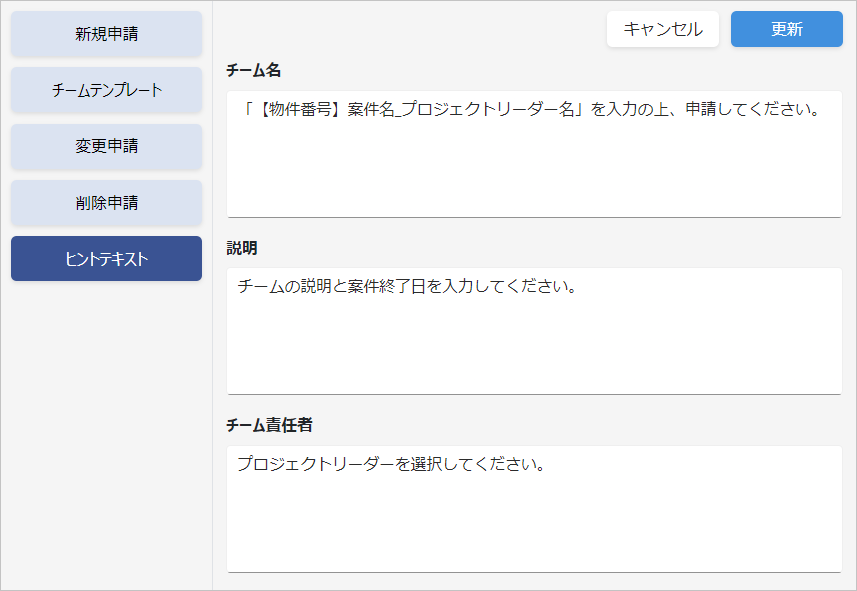Click the empty area below the sidebar items
The image size is (857, 591).
pyautogui.click(x=106, y=430)
